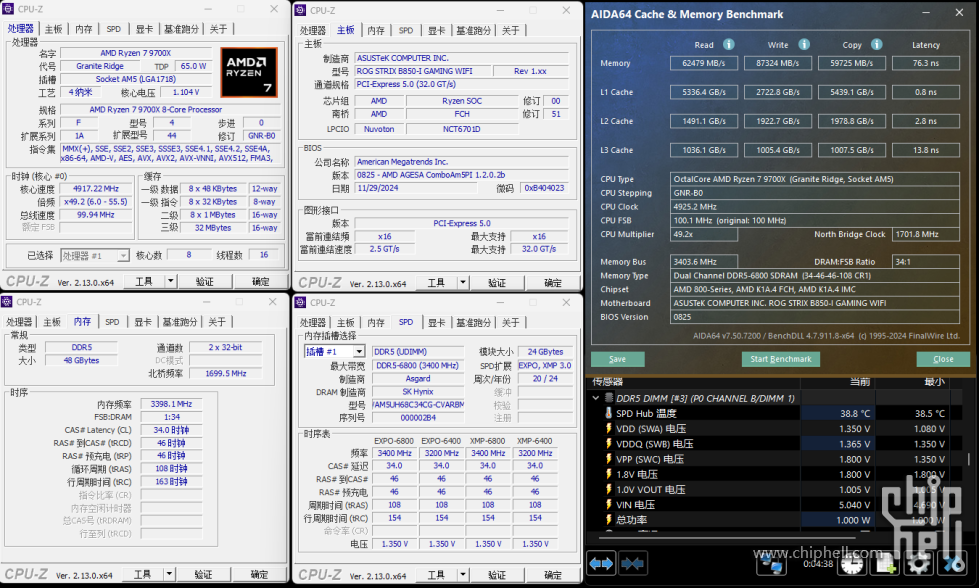Click the 内存频率 value 3398.1 MHz
Screen dimensions: 979x588
click(x=171, y=404)
